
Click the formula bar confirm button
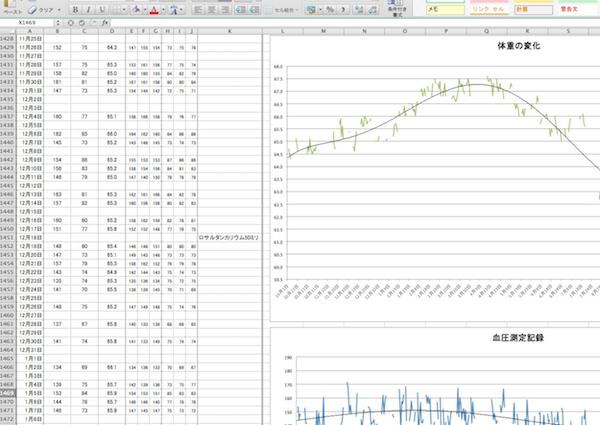[82, 23]
